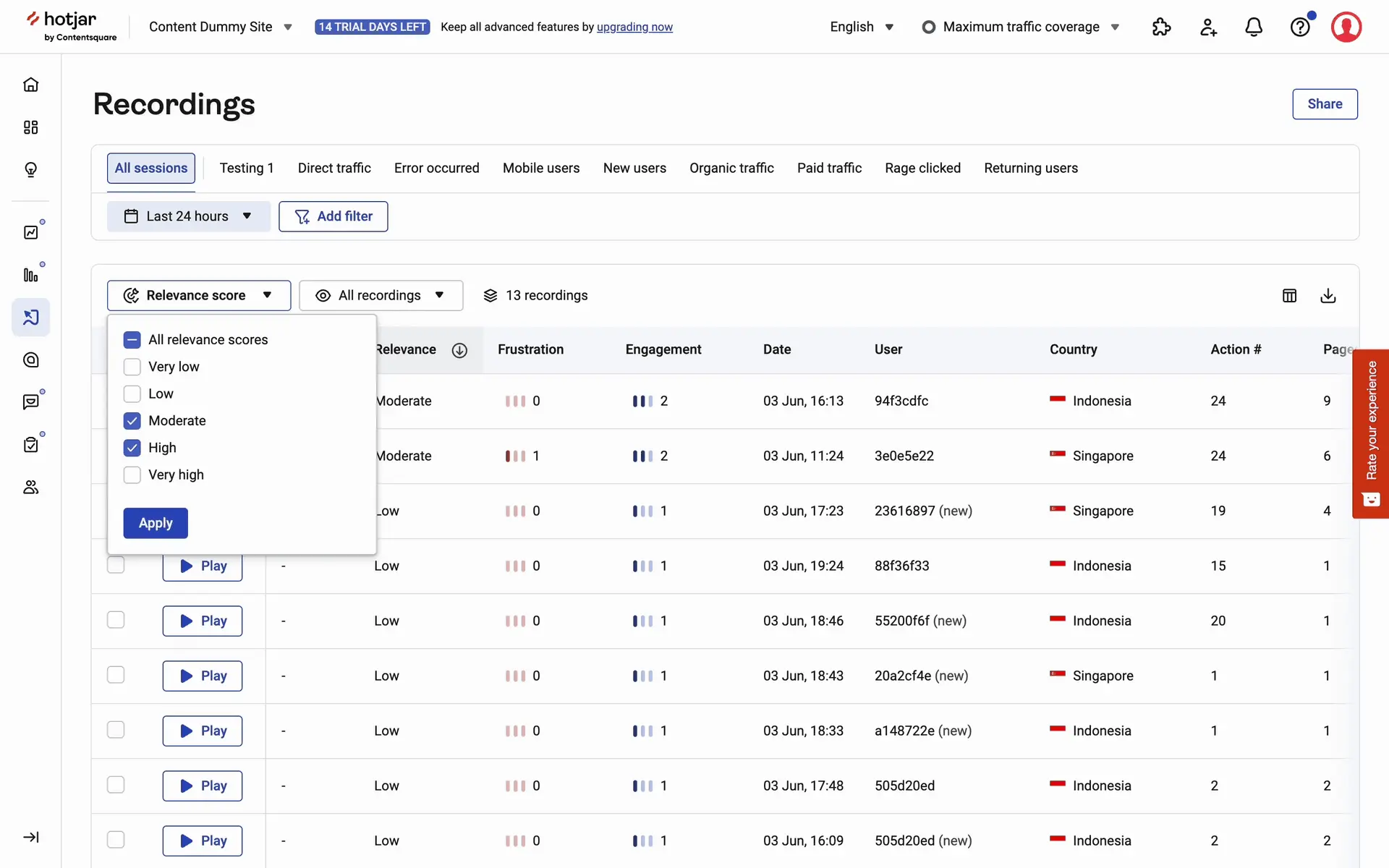Open the notifications bell icon
1389x868 pixels.
click(1253, 27)
